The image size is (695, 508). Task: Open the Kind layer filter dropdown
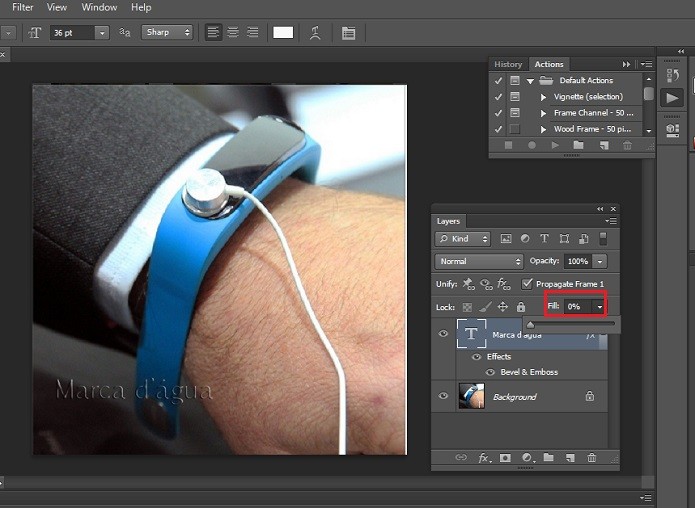pyautogui.click(x=462, y=239)
